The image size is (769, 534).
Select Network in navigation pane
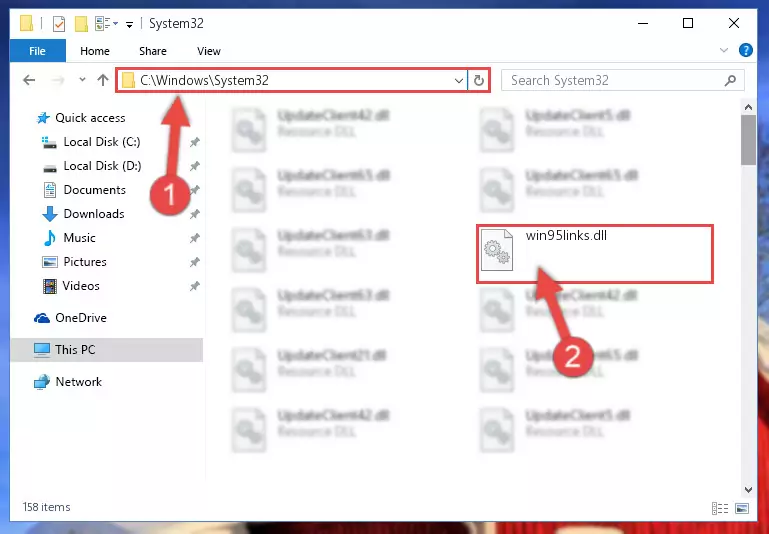tap(78, 381)
